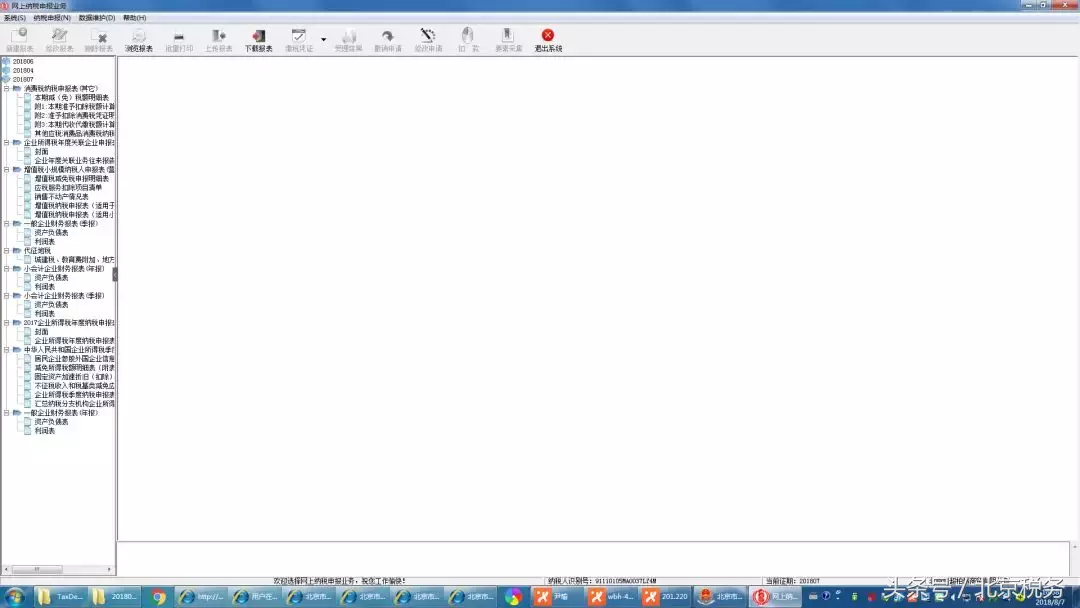Open 增值税减免税申报明细表

[72, 178]
